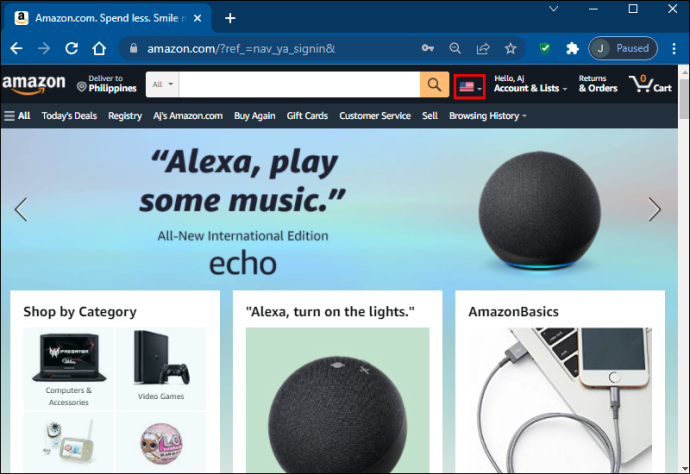690x474 pixels.
Task: Change the Deliver to Philippines location
Action: pyautogui.click(x=107, y=84)
